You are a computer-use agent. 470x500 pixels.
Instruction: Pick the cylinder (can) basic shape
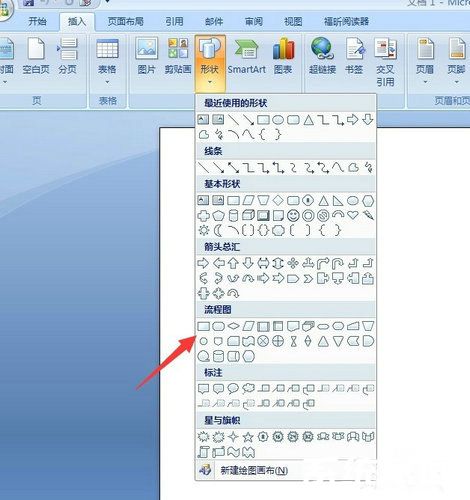233,215
